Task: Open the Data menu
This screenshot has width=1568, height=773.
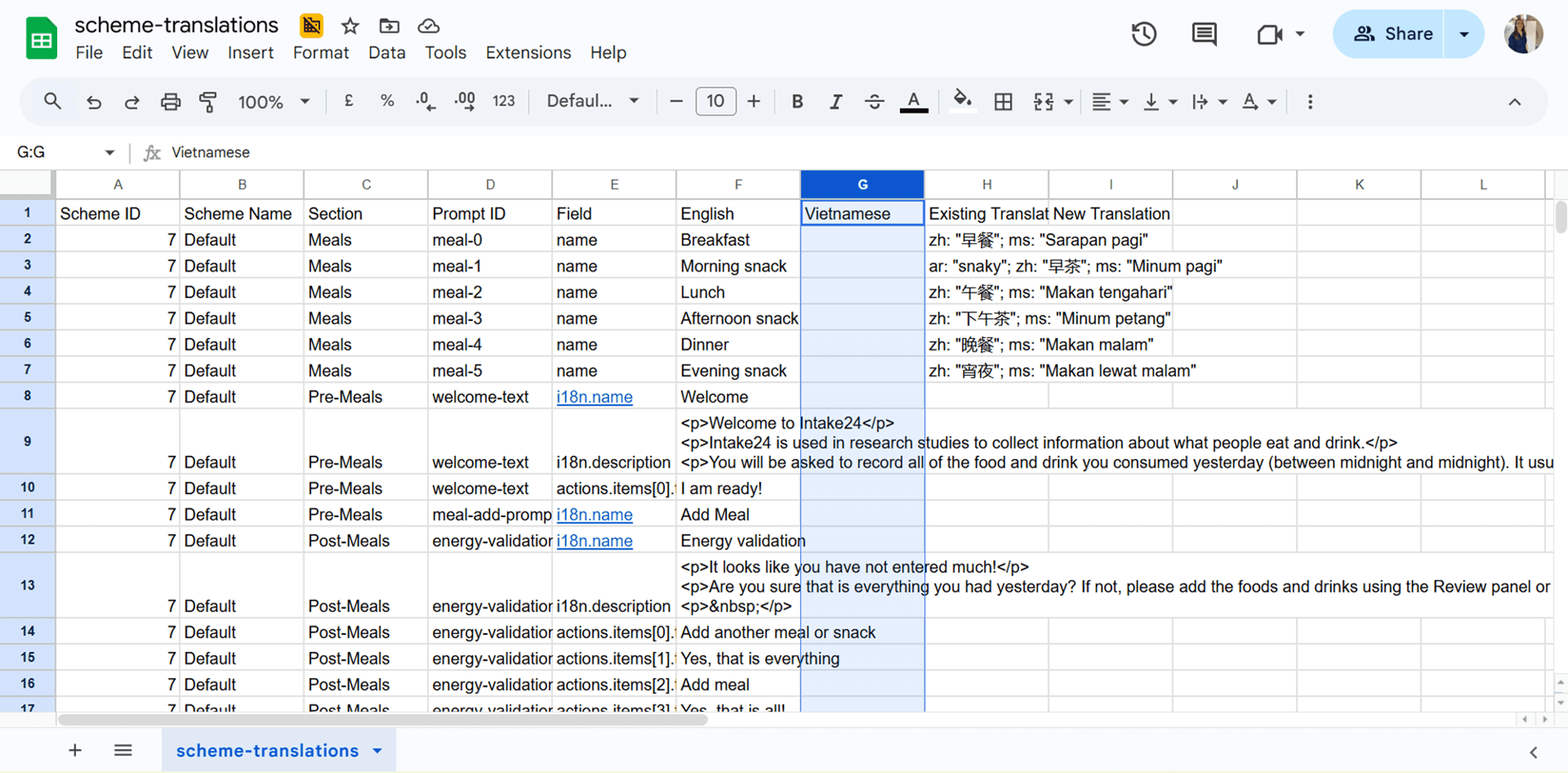Action: click(386, 52)
